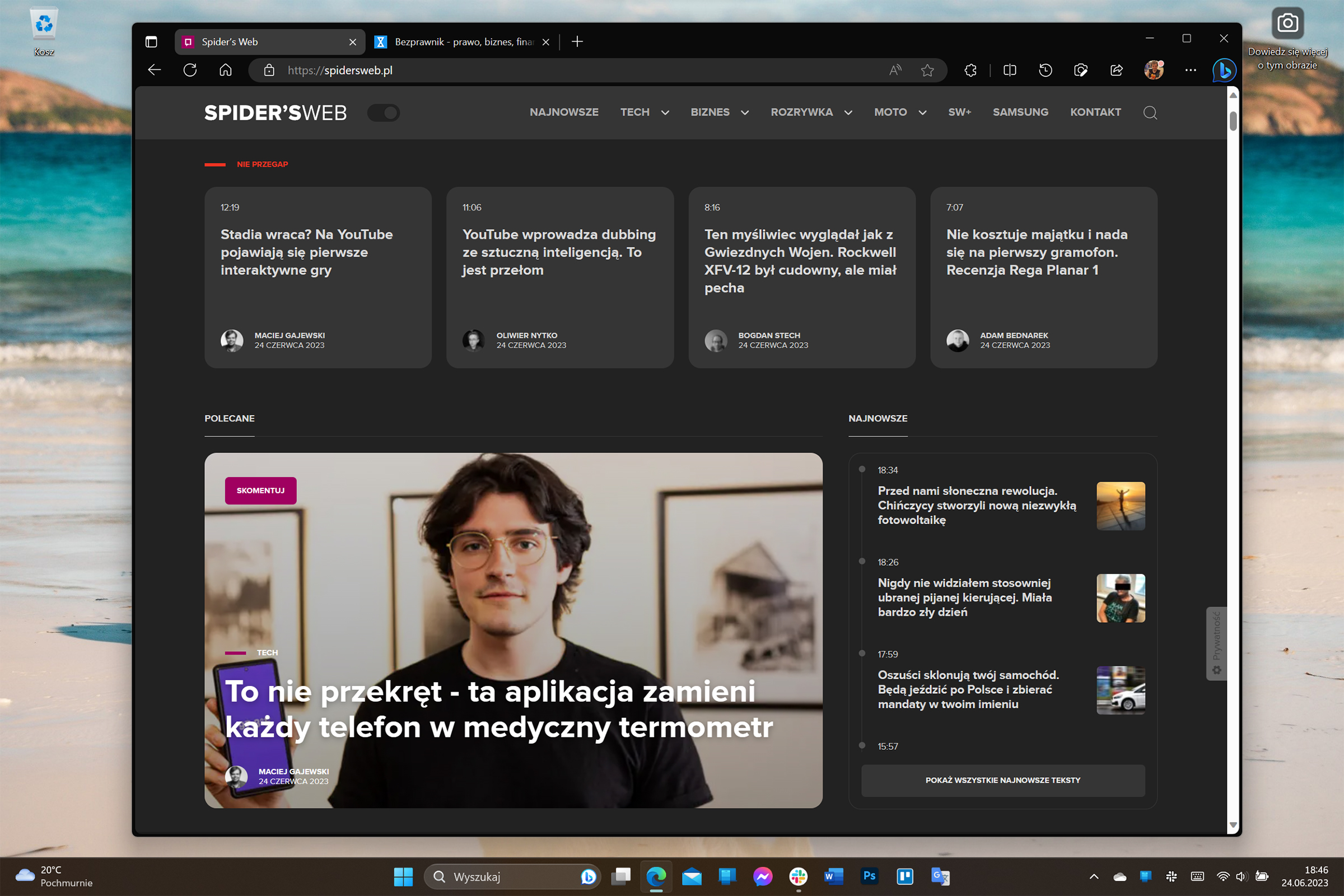
Task: Open article about Stadia wraca on YouTube
Action: point(307,252)
